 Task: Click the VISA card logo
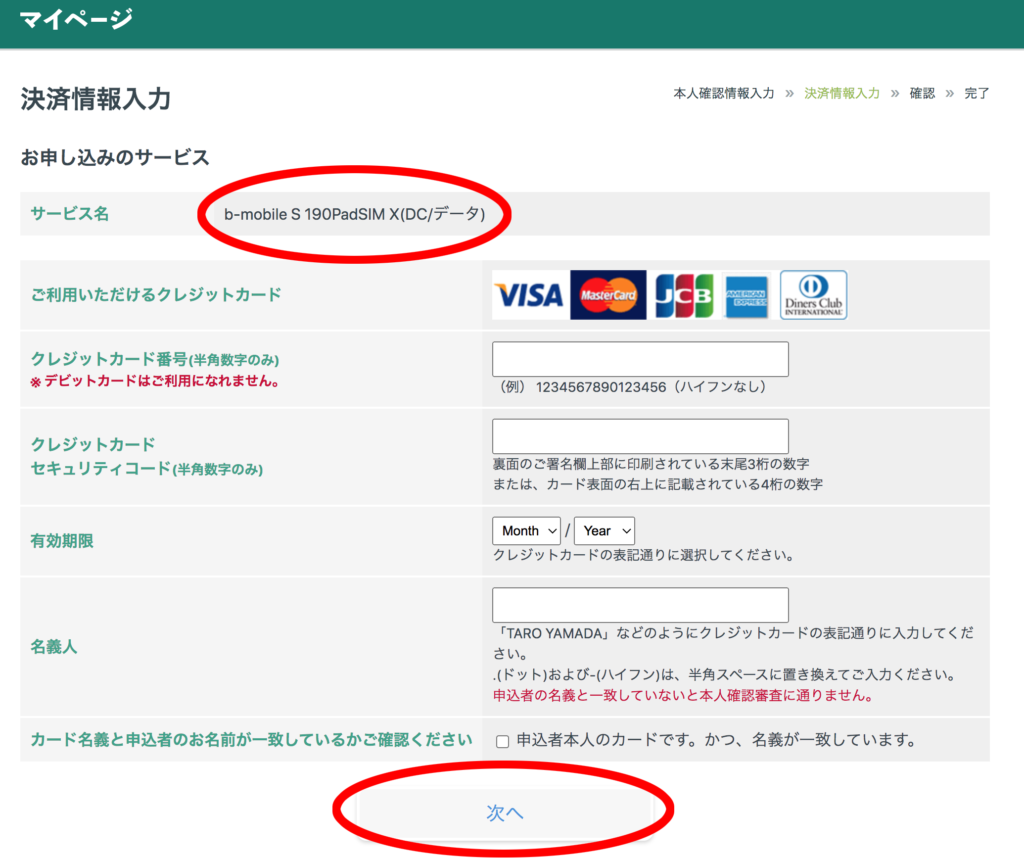pyautogui.click(x=529, y=295)
